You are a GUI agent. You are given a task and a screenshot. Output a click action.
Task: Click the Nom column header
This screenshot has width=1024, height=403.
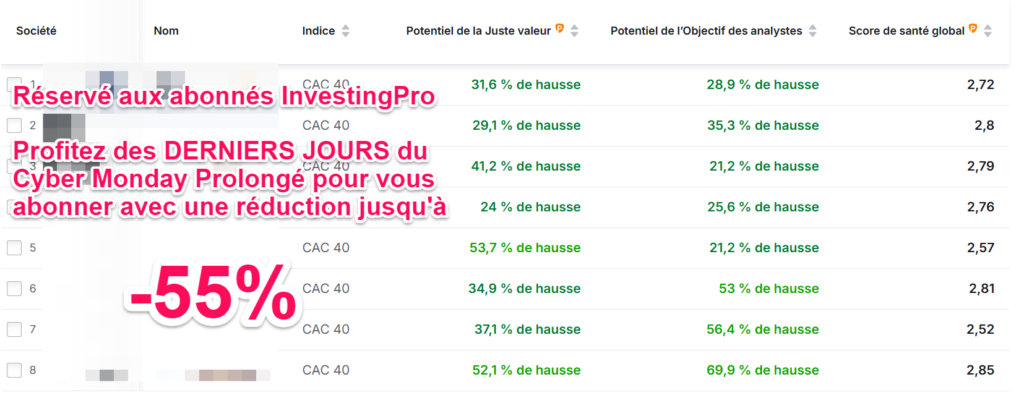(165, 31)
